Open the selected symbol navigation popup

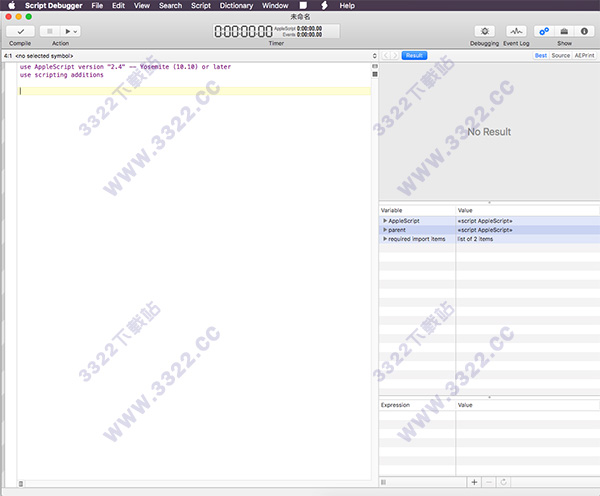pos(190,56)
